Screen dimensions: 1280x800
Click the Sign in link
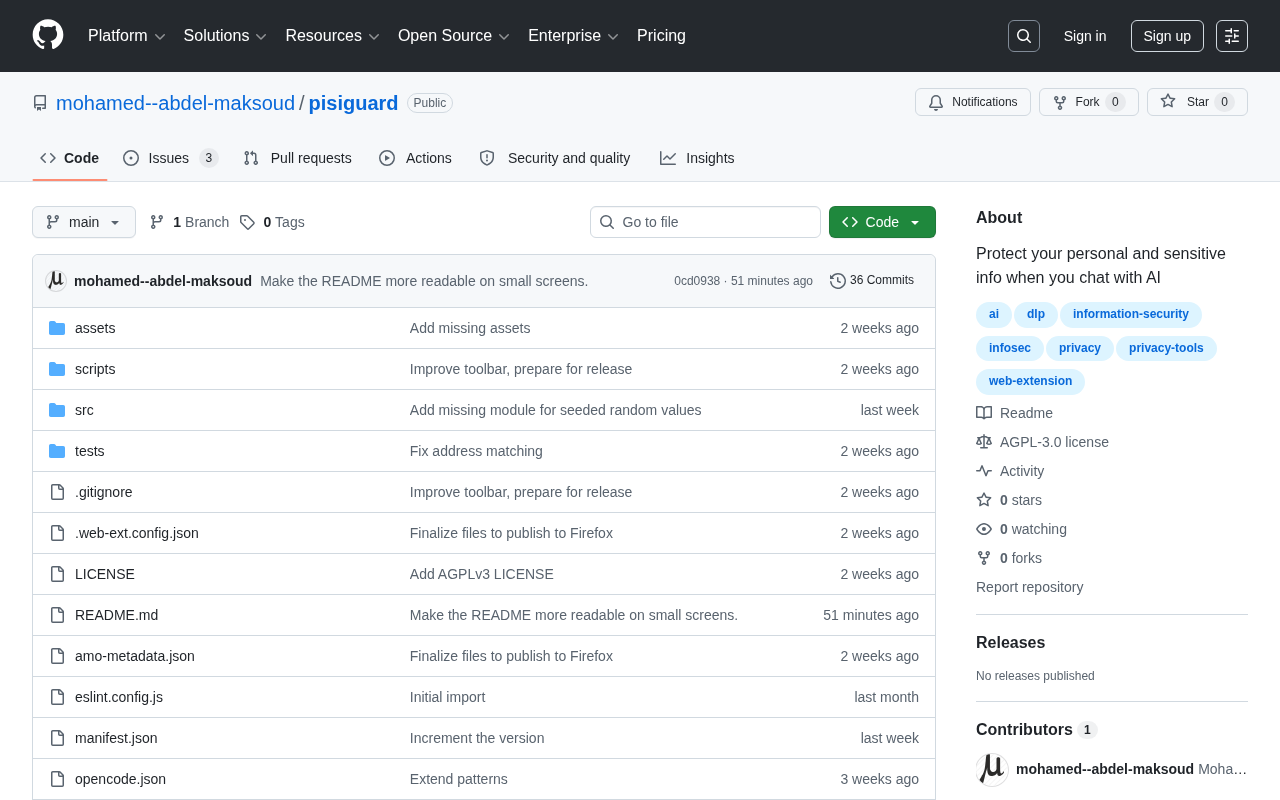(1085, 36)
